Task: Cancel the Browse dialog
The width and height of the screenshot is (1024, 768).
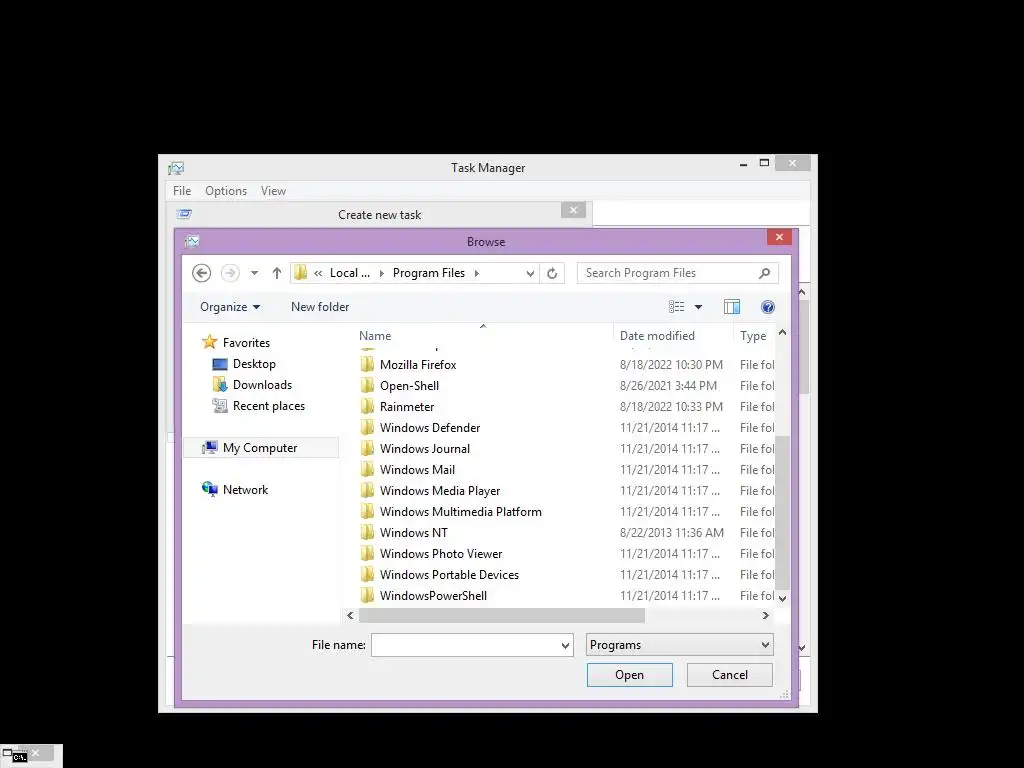Action: click(729, 675)
